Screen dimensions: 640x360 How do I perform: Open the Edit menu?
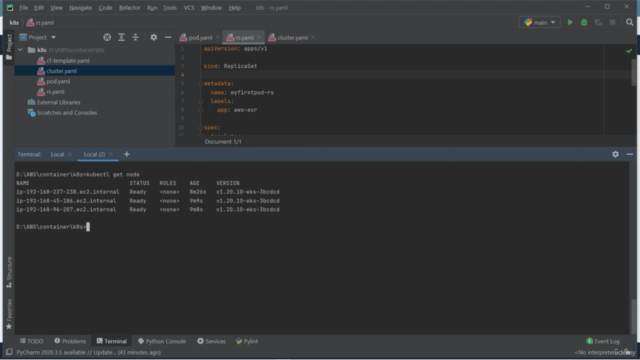point(39,8)
